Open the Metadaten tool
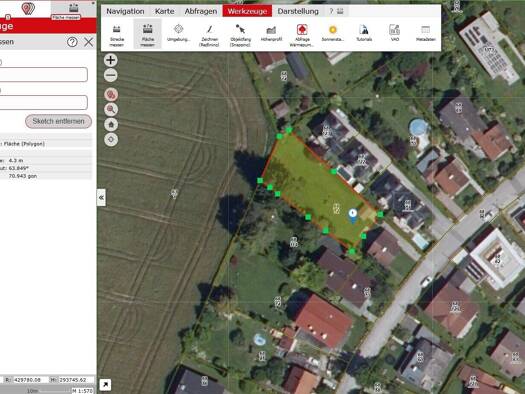Image resolution: width=525 pixels, height=394 pixels. 426,33
